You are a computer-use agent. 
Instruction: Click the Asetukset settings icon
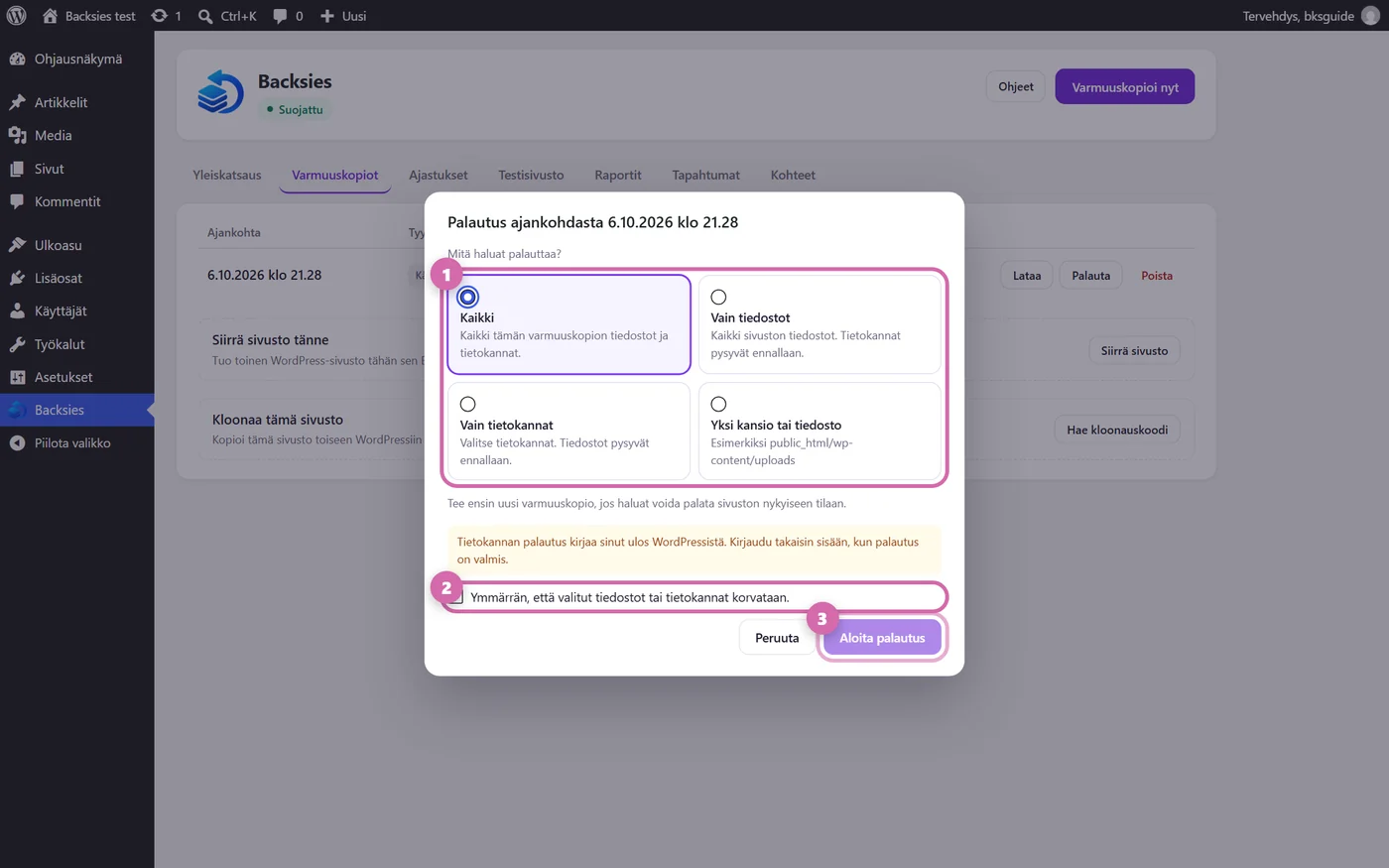[x=17, y=377]
